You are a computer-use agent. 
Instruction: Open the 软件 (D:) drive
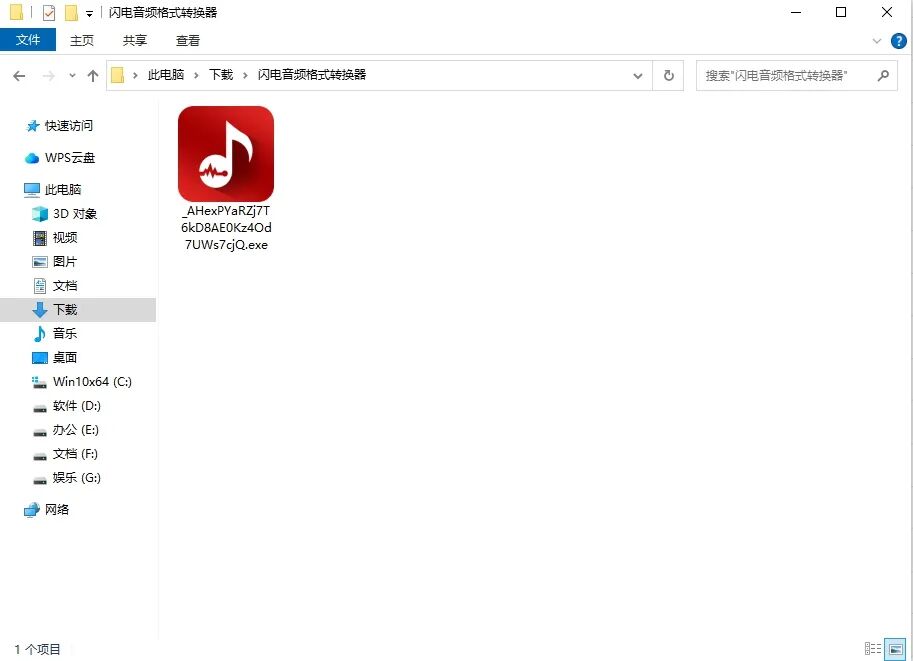(76, 406)
